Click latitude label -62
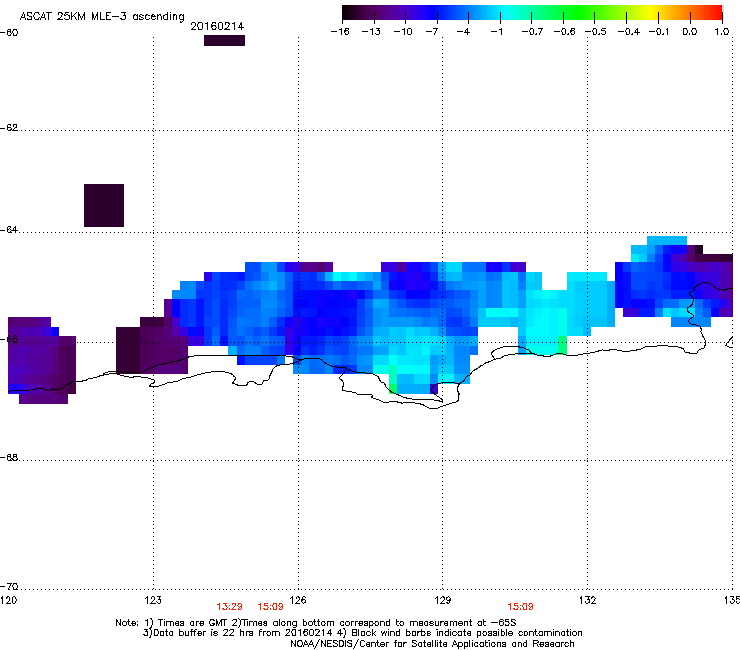This screenshot has width=740, height=650. click(9, 128)
